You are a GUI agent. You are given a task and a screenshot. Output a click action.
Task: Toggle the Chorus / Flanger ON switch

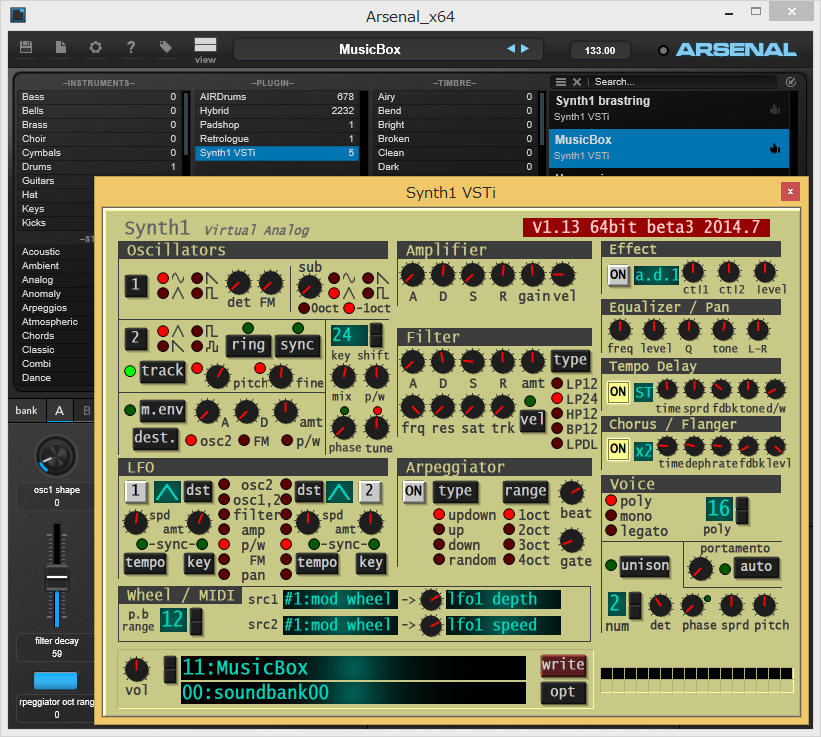618,449
